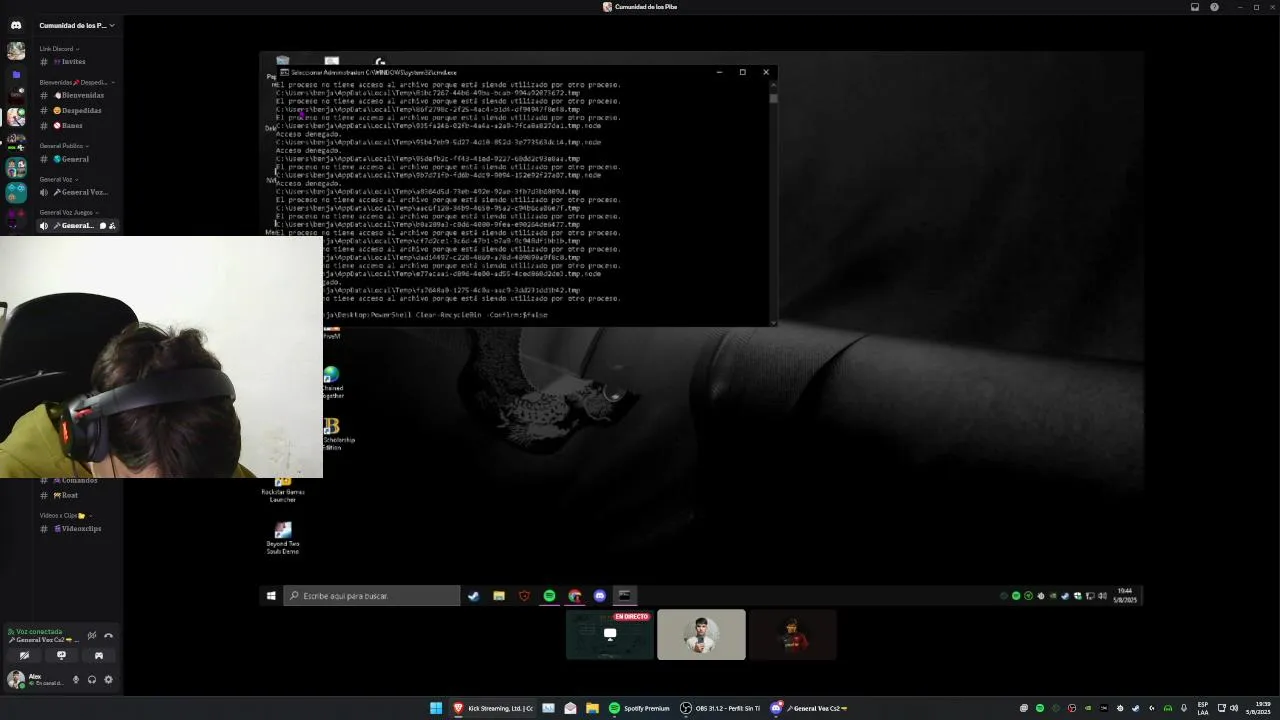Select the EN DIRECTO stream thumbnail
This screenshot has height=720, width=1280.
610,635
